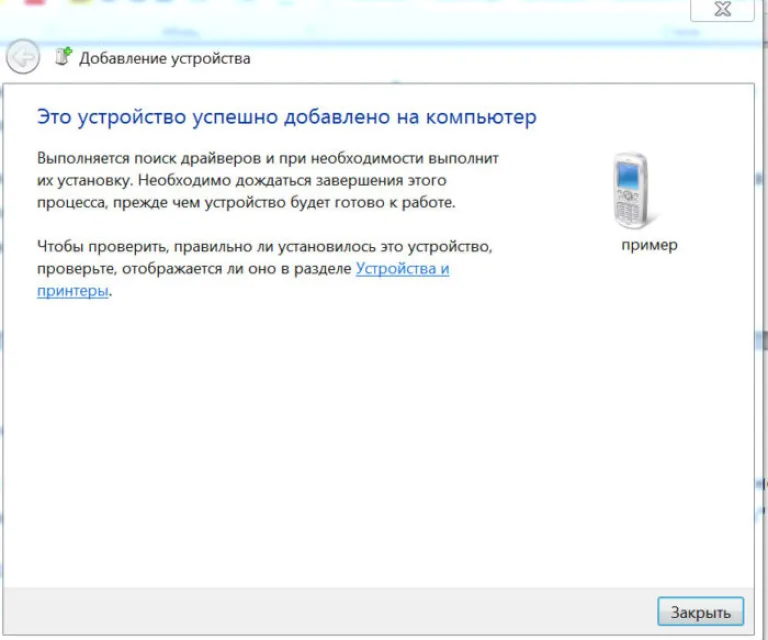
Task: Select the пример phone device icon
Action: (633, 191)
